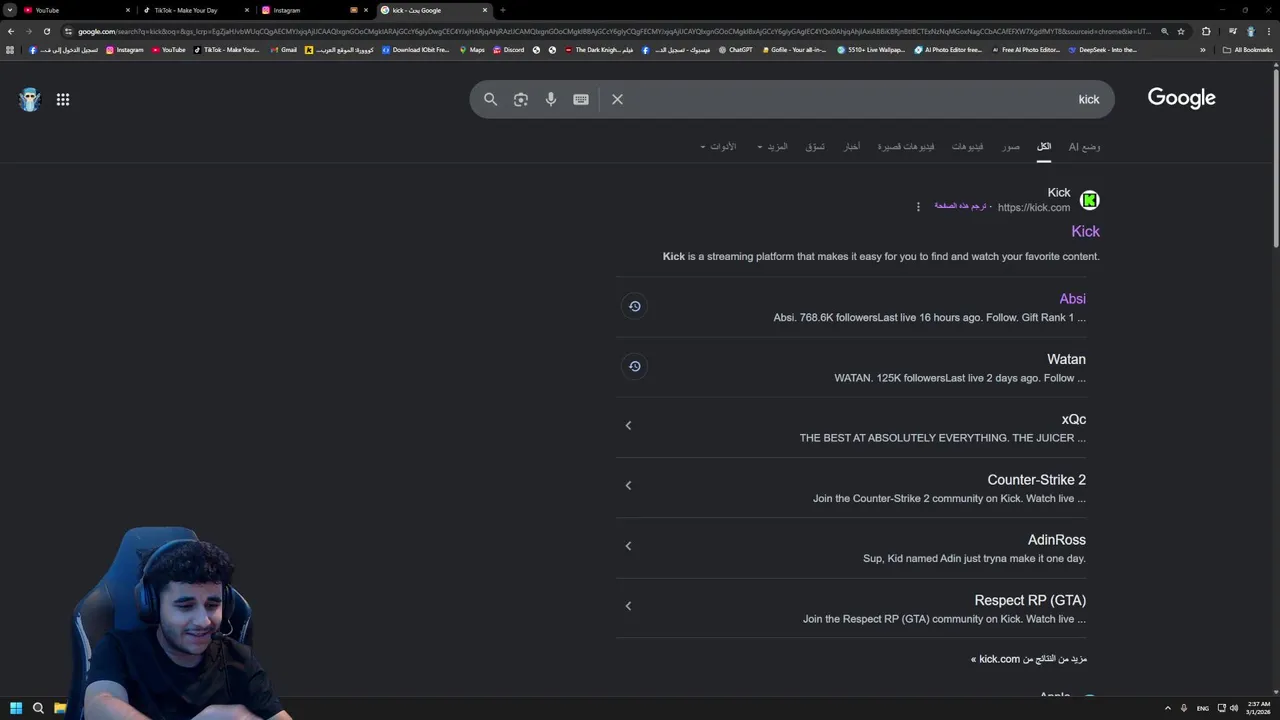Open the browser zoom magnifier icon
The height and width of the screenshot is (720, 1280).
(1164, 31)
